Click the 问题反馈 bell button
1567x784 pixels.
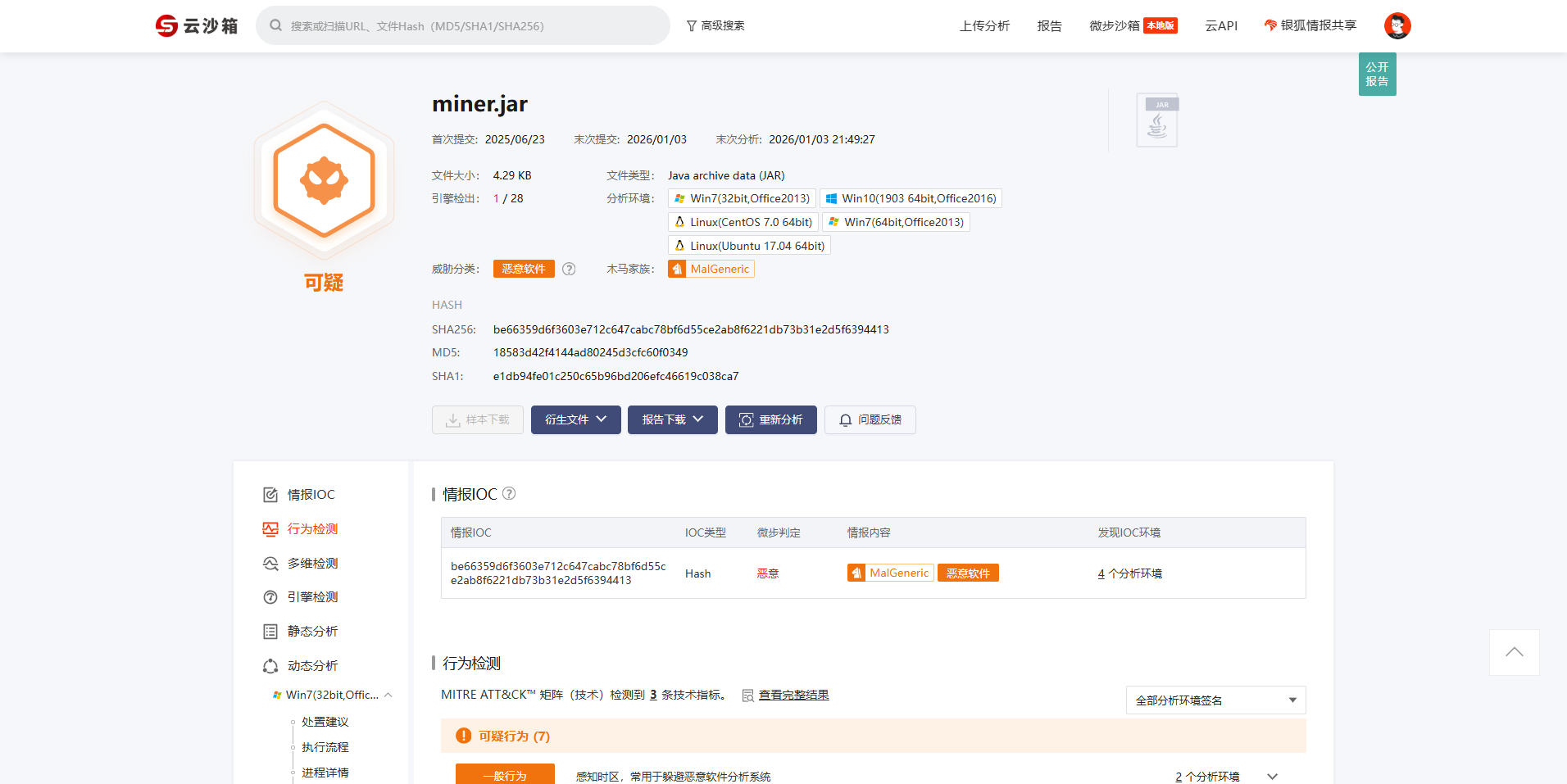[x=870, y=419]
